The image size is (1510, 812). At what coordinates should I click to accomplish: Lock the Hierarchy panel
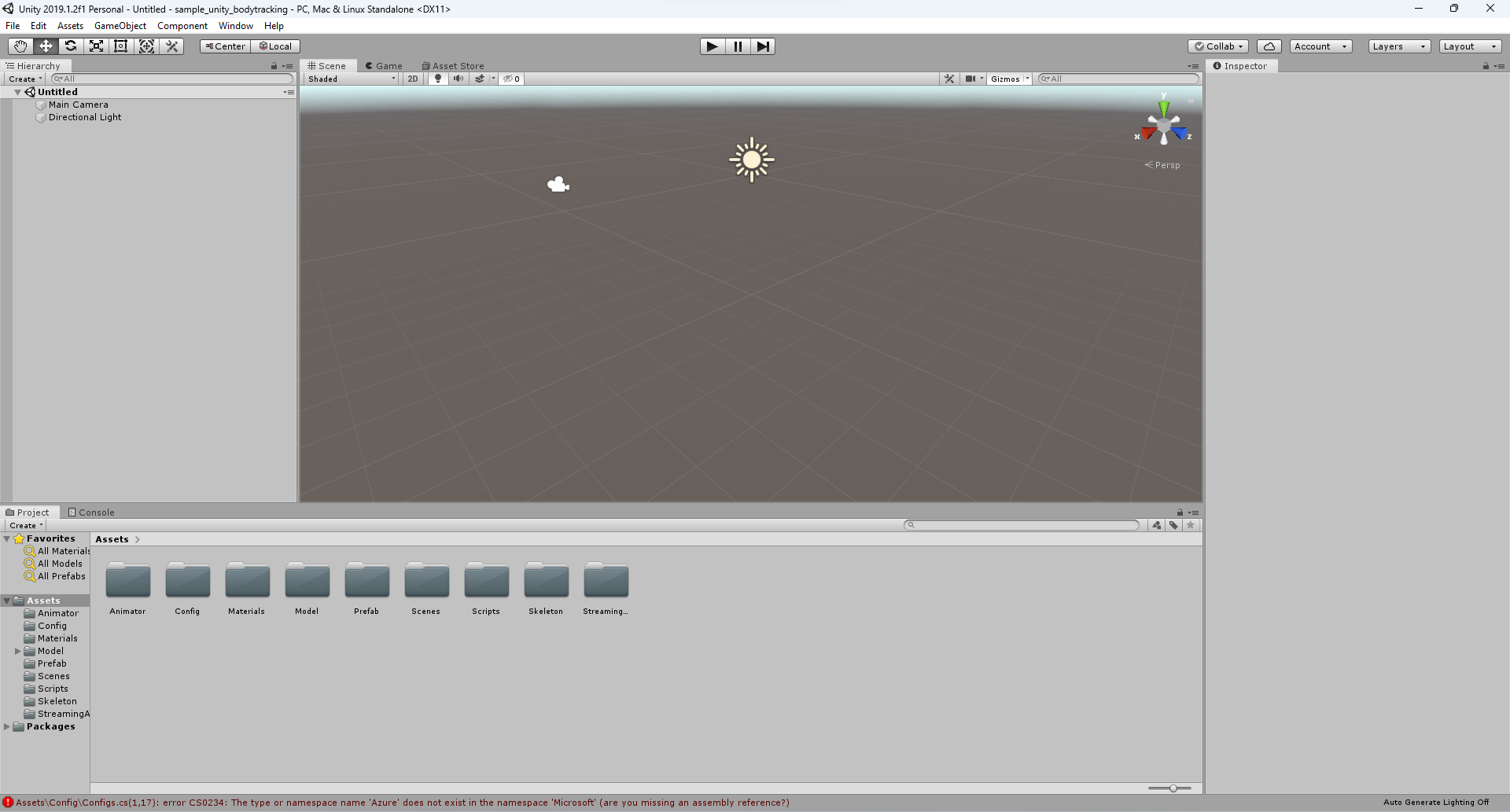(x=274, y=66)
